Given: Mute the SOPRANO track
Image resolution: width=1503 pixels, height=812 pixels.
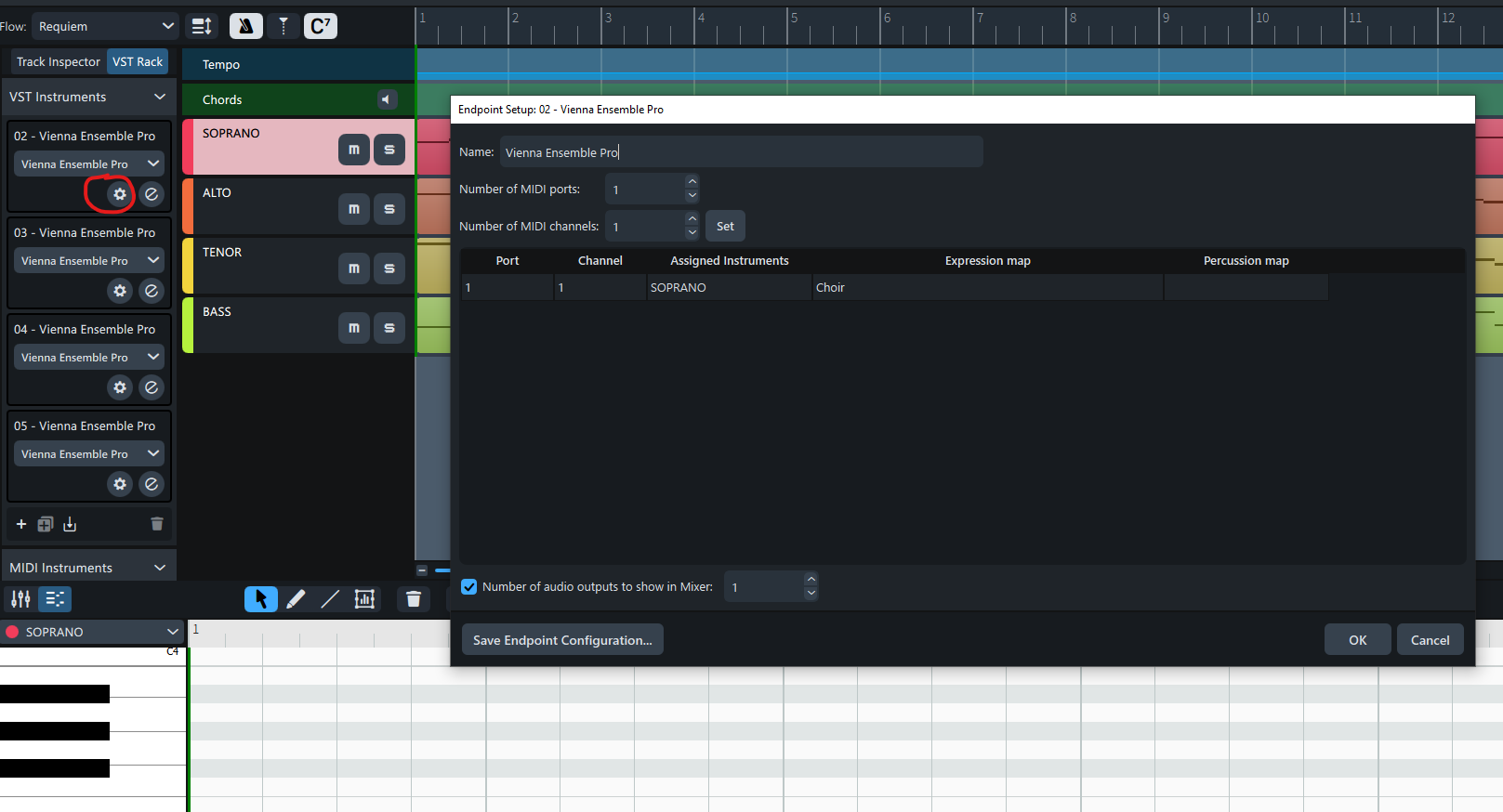Looking at the screenshot, I should (354, 150).
